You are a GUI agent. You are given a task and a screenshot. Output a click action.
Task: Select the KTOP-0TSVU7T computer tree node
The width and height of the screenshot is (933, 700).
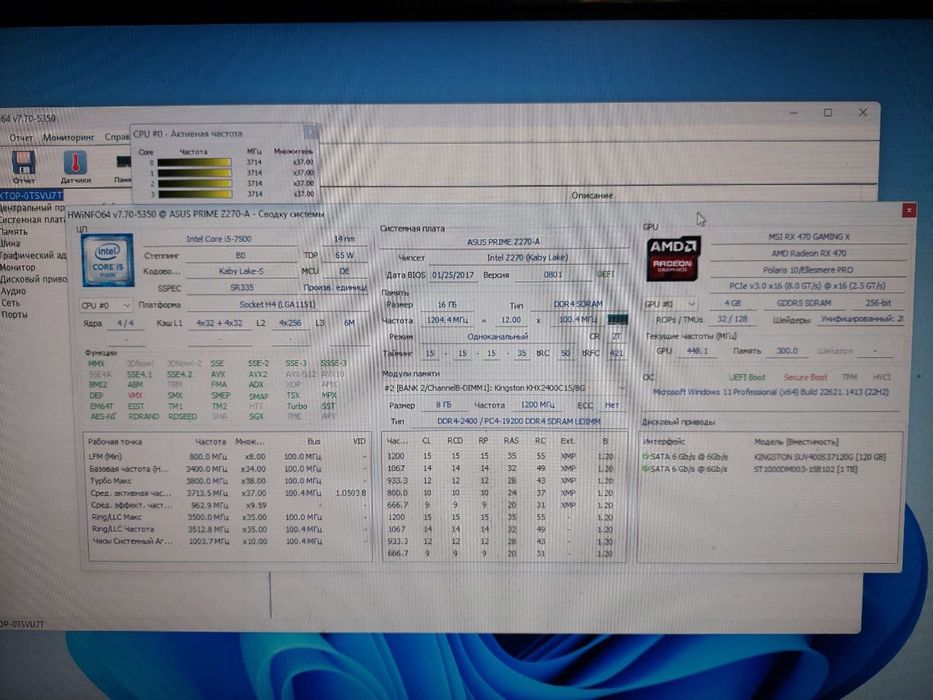(31, 195)
